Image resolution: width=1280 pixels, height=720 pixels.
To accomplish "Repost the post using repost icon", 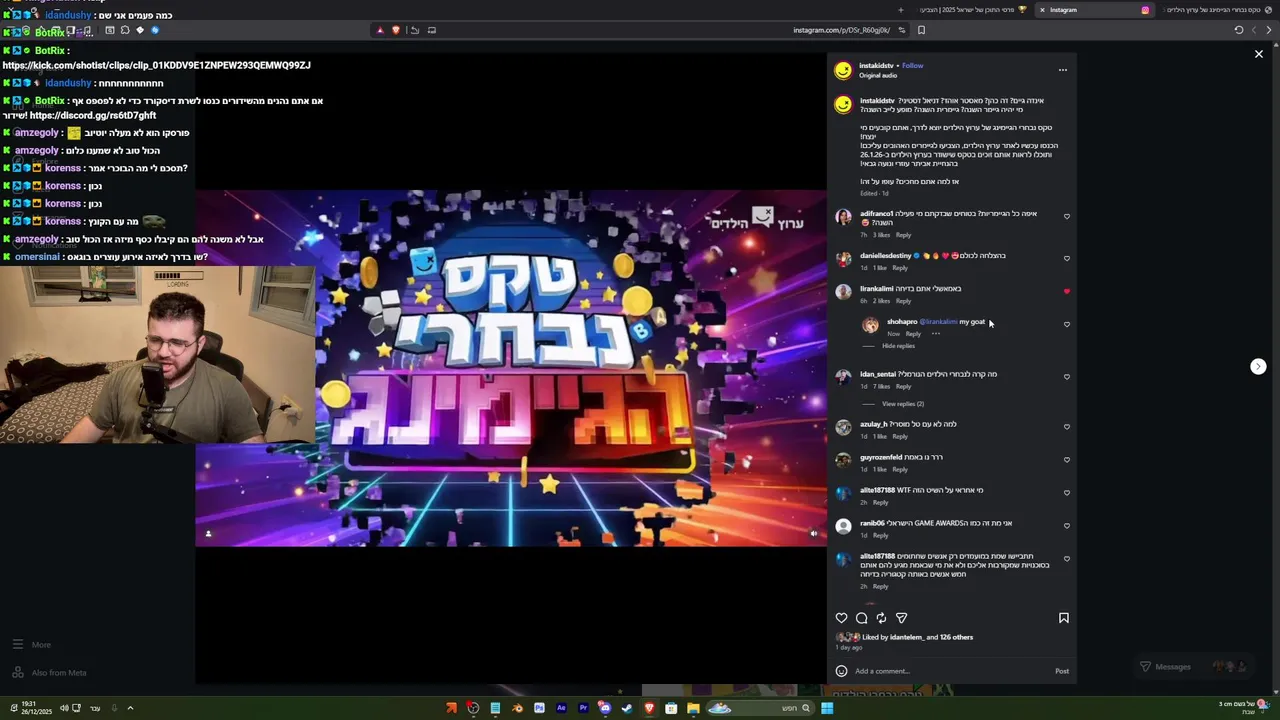I will 881,618.
